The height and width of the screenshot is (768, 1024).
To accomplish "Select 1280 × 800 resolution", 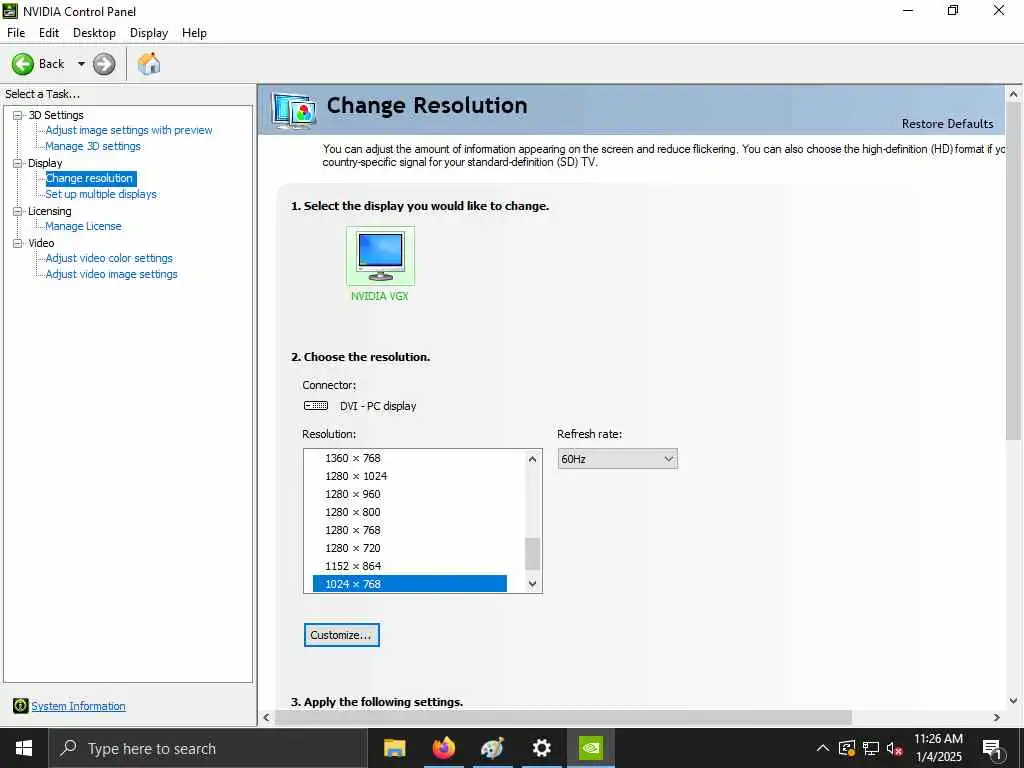I will [353, 512].
